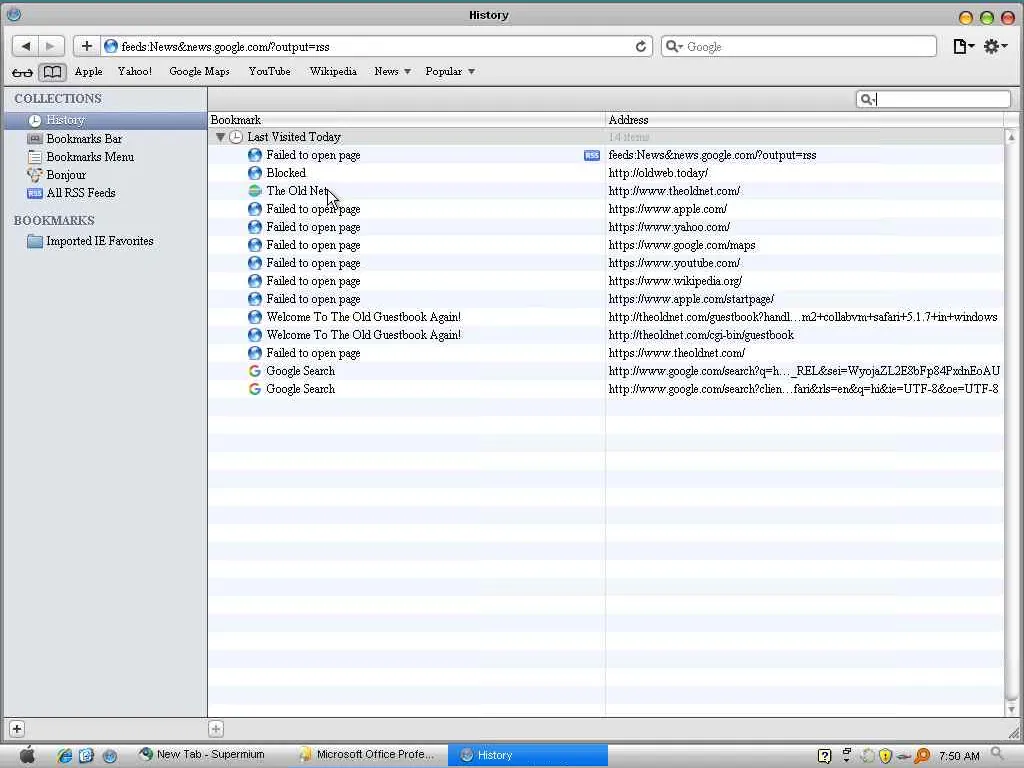Viewport: 1024px width, 768px height.
Task: Select the https://www.yahoo.com/ address row
Action: [x=606, y=227]
